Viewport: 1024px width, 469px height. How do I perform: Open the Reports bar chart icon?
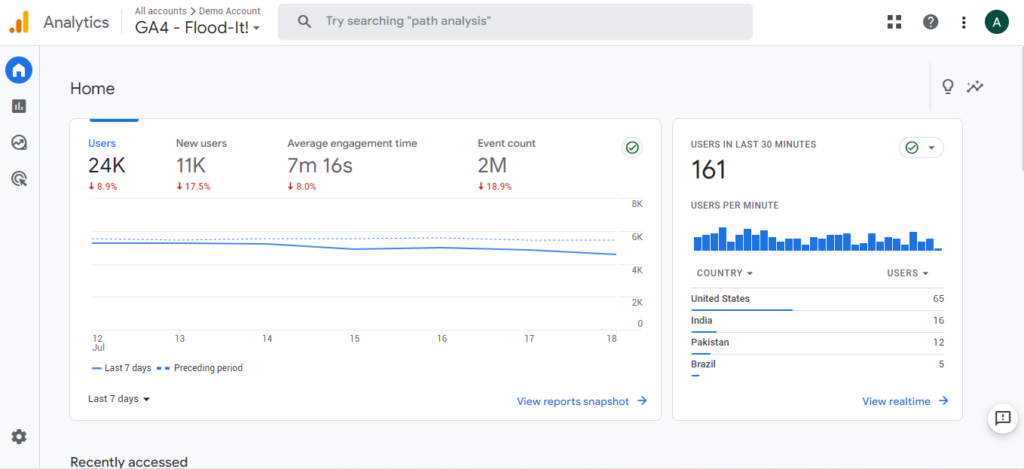click(x=19, y=106)
